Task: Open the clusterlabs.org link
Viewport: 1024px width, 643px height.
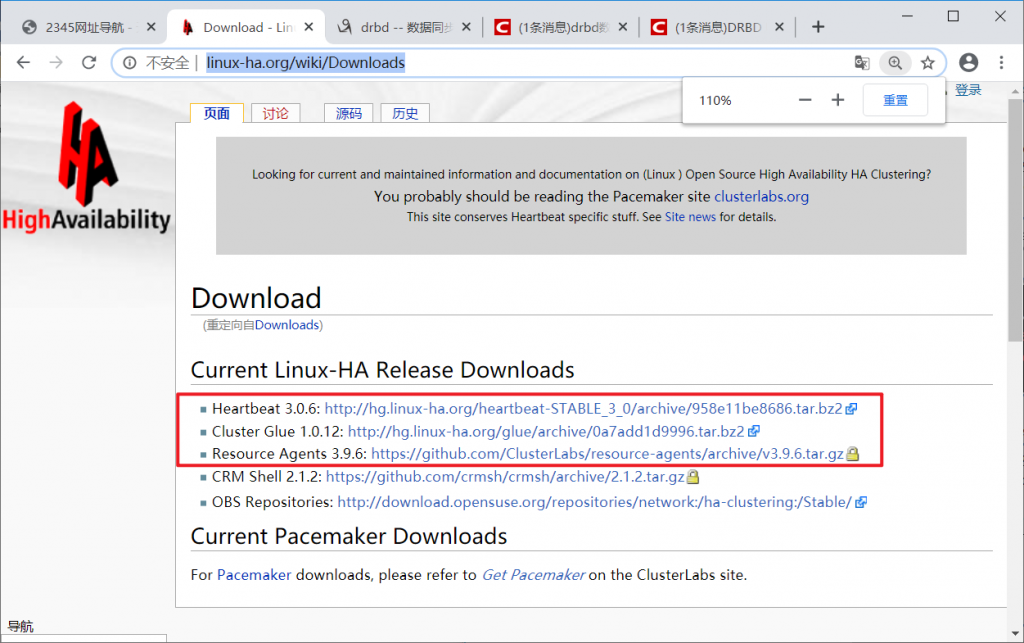Action: [x=761, y=197]
